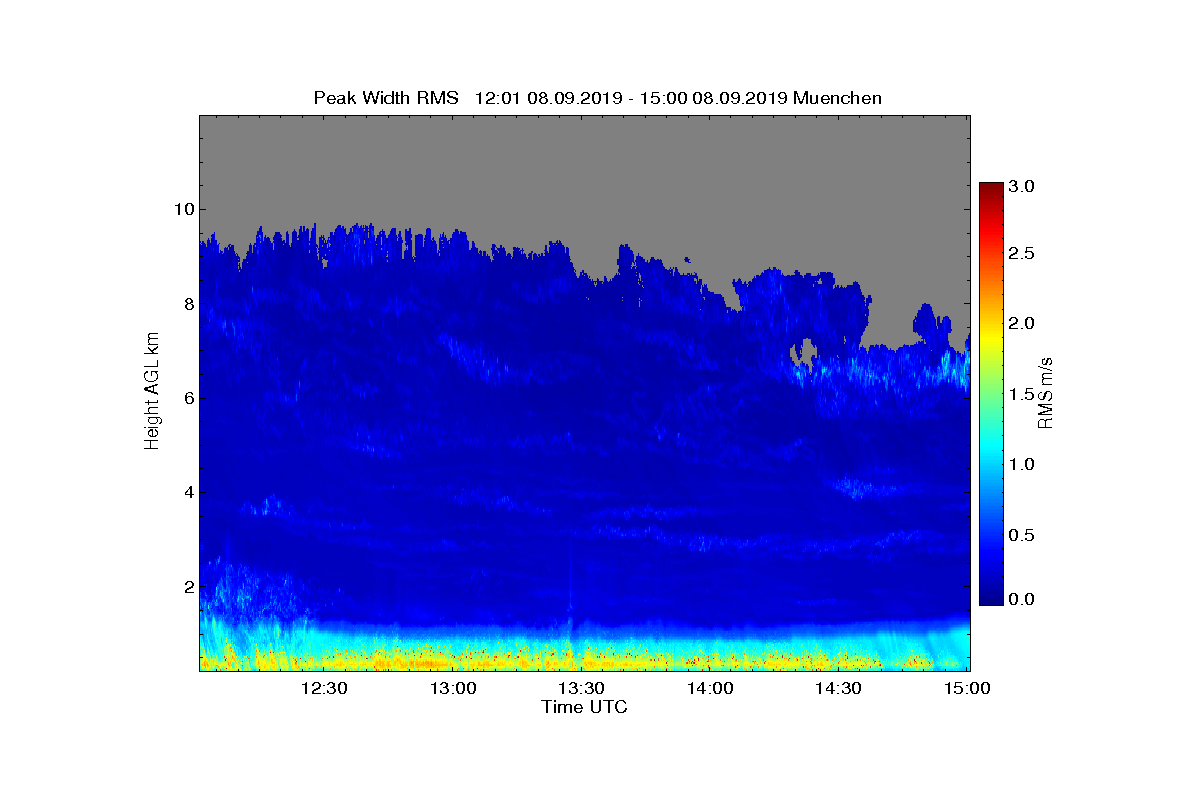Click the 1.0 colorbar value
1200x800 pixels.
point(1022,464)
